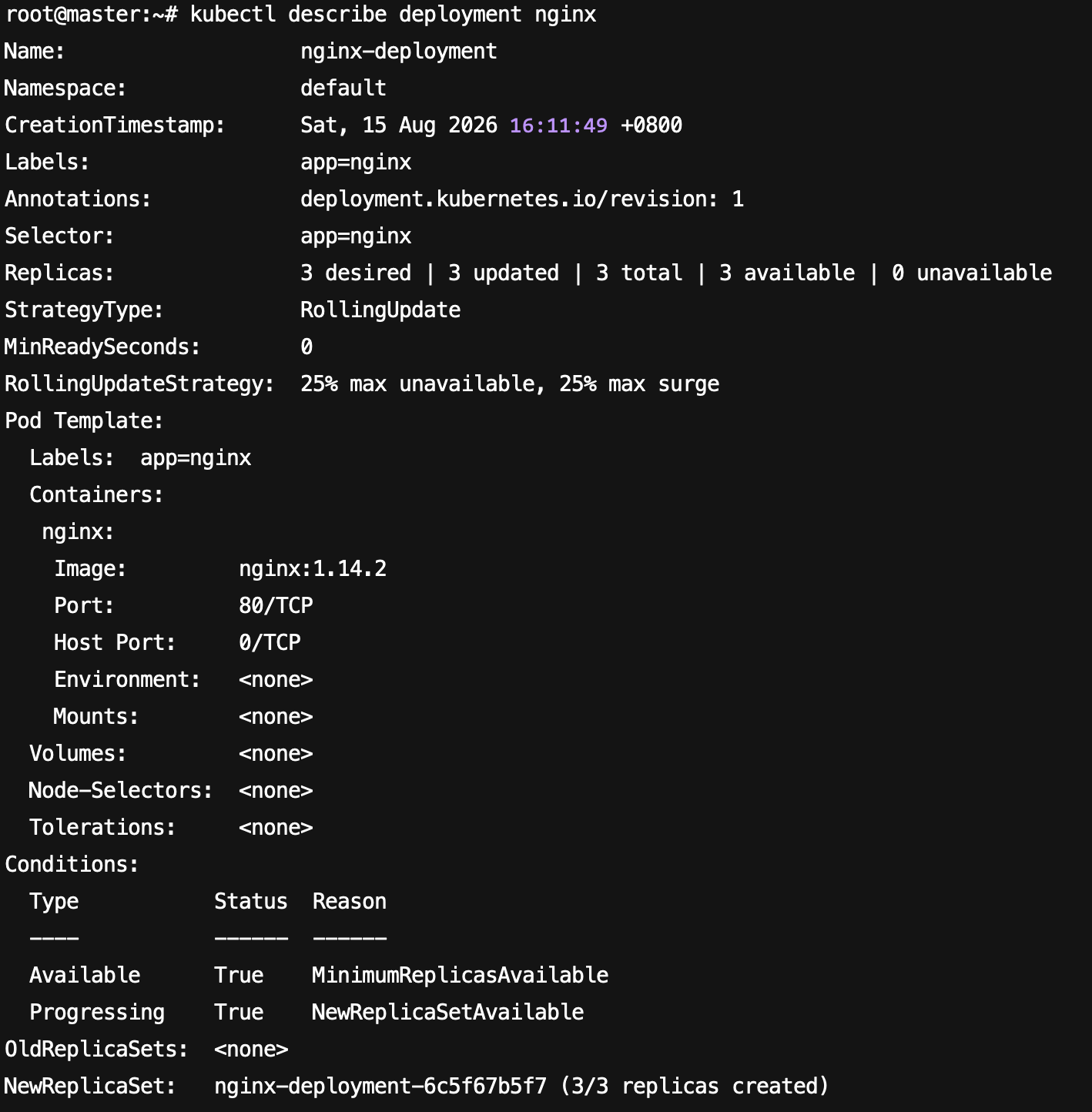Click the Pod Template heading
Screen dimensions: 1092x1112
pos(84,421)
